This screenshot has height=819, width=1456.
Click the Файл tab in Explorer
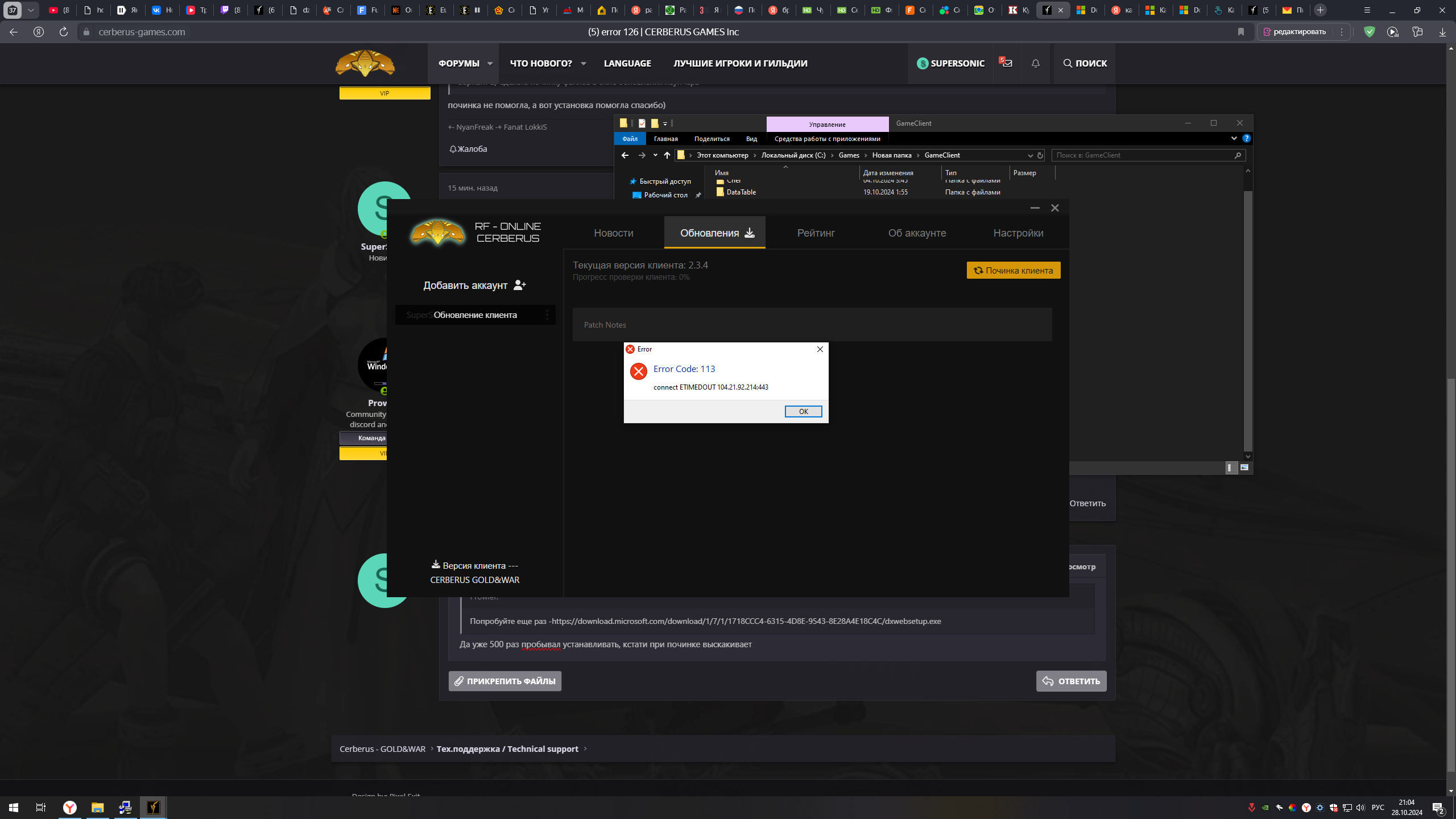630,138
